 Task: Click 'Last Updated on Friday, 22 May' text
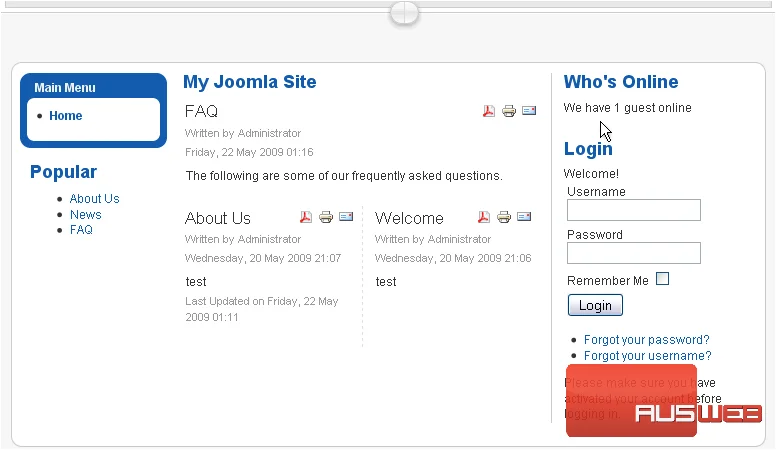[261, 301]
